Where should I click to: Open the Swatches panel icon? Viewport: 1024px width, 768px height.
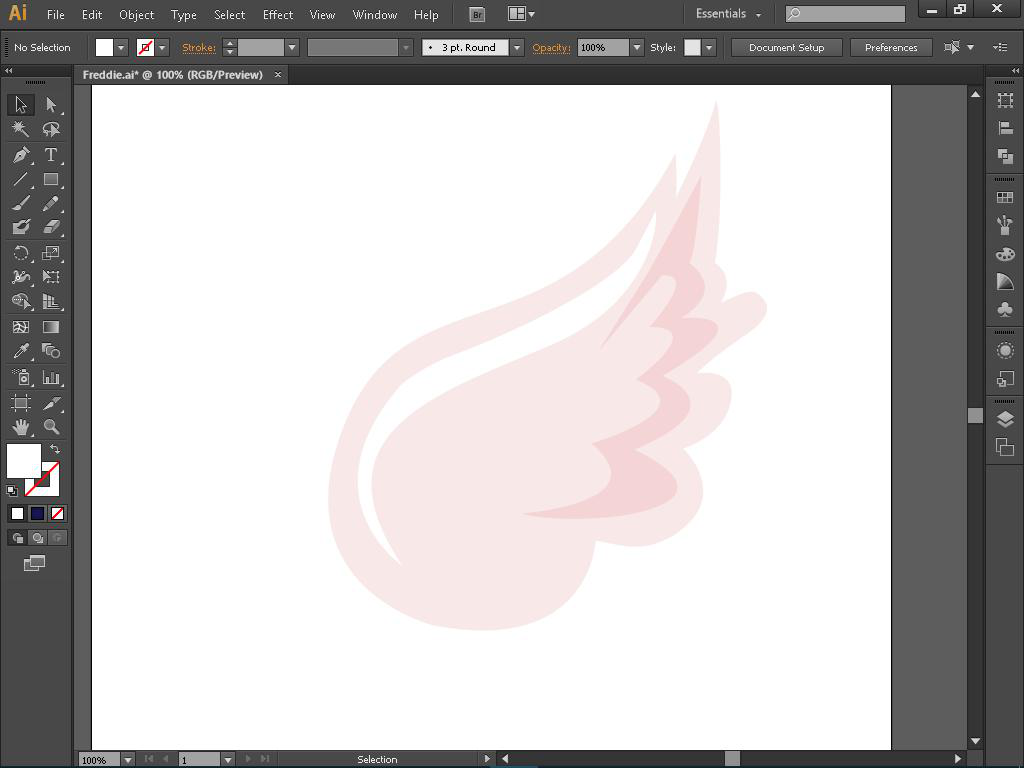coord(1005,197)
